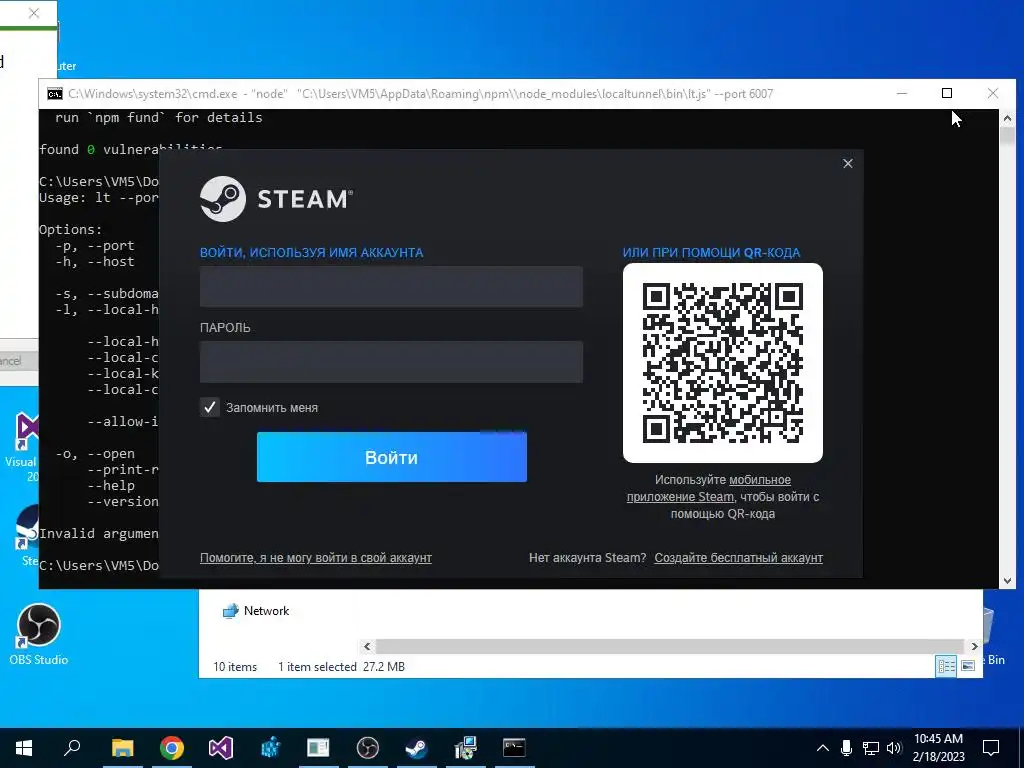Switch to Steam on the taskbar
Viewport: 1024px width, 768px height.
[416, 748]
